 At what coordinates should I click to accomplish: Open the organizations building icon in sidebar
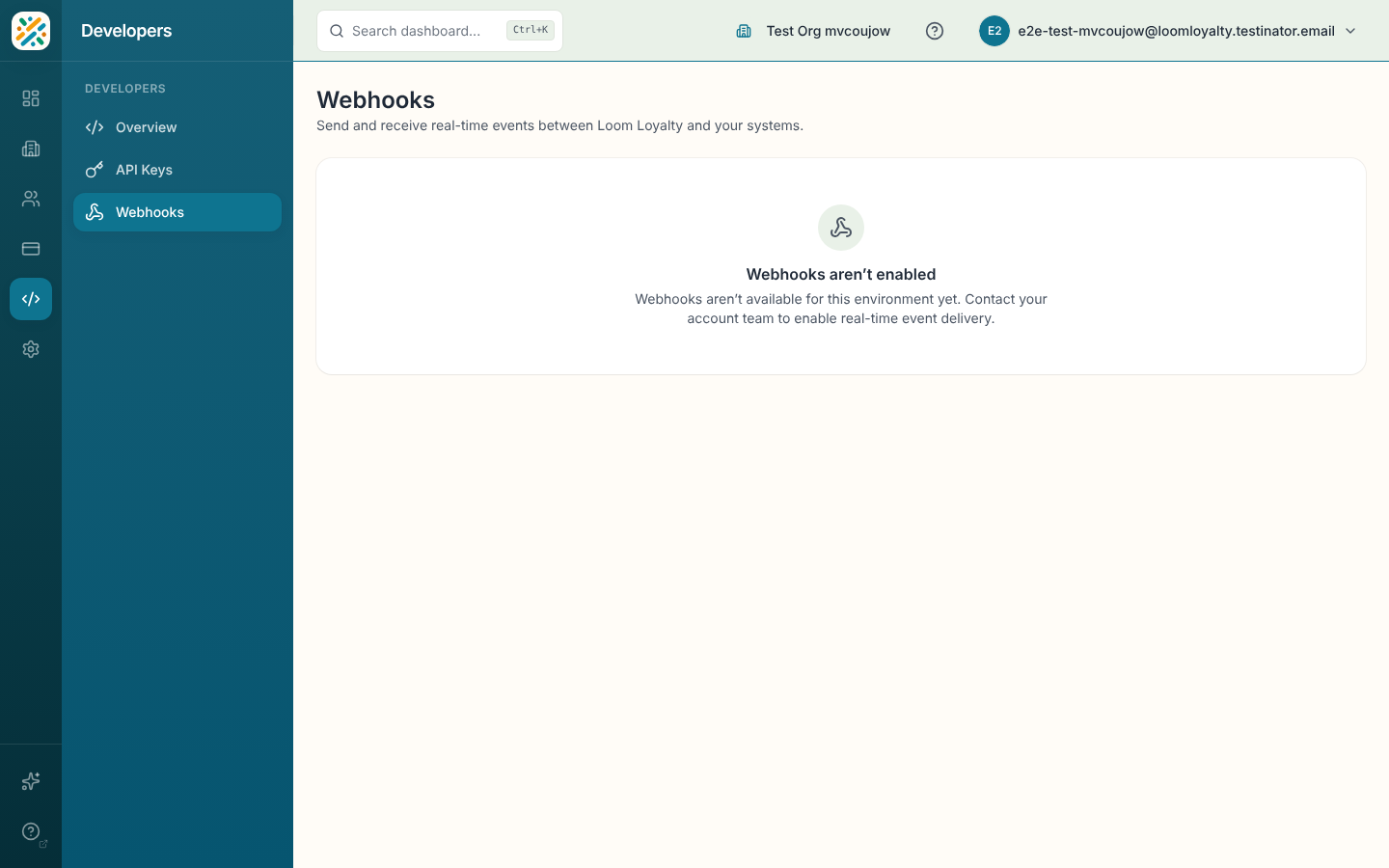pos(31,149)
